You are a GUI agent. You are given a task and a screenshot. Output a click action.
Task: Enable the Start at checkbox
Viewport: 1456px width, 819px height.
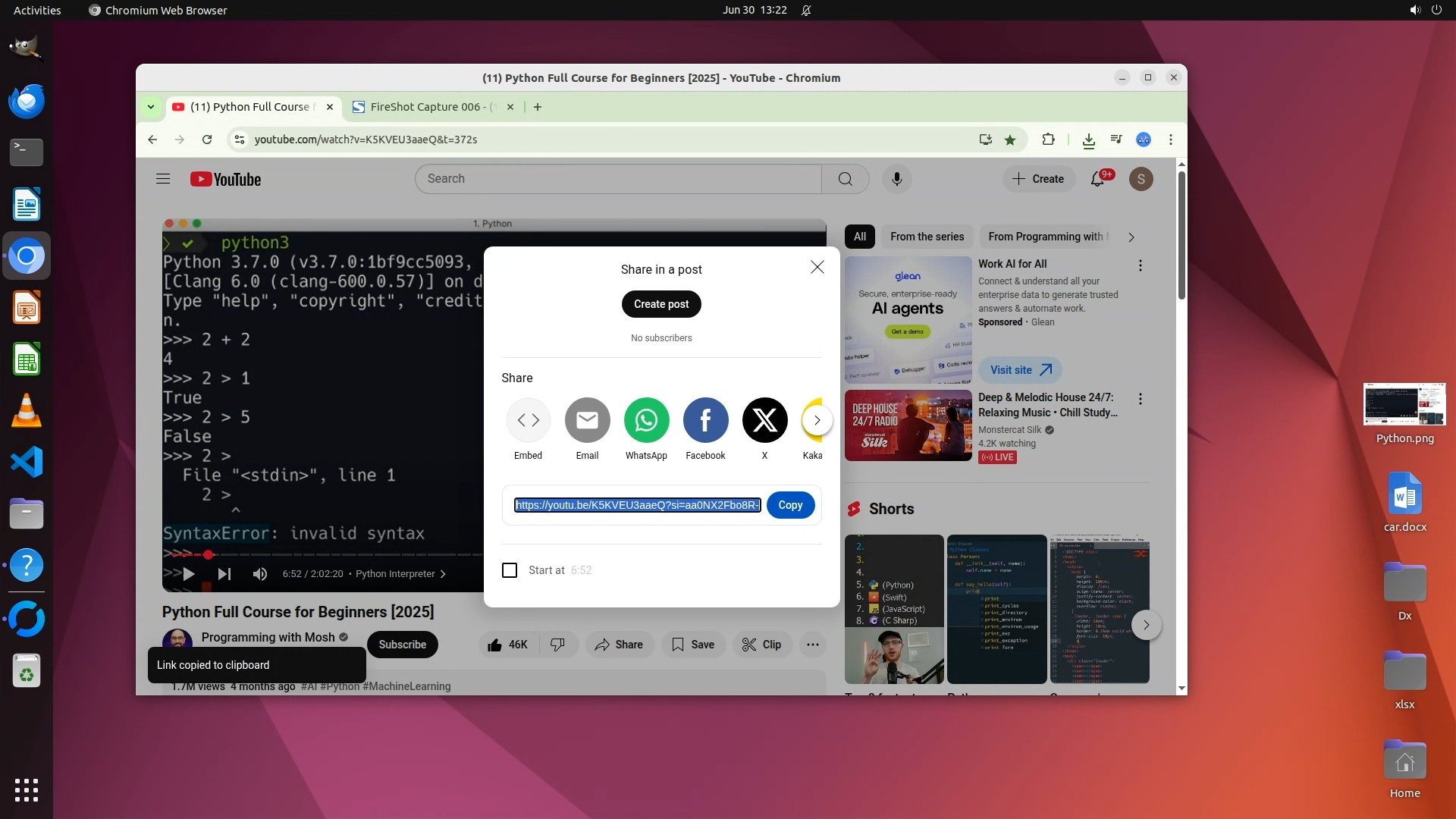tap(510, 570)
